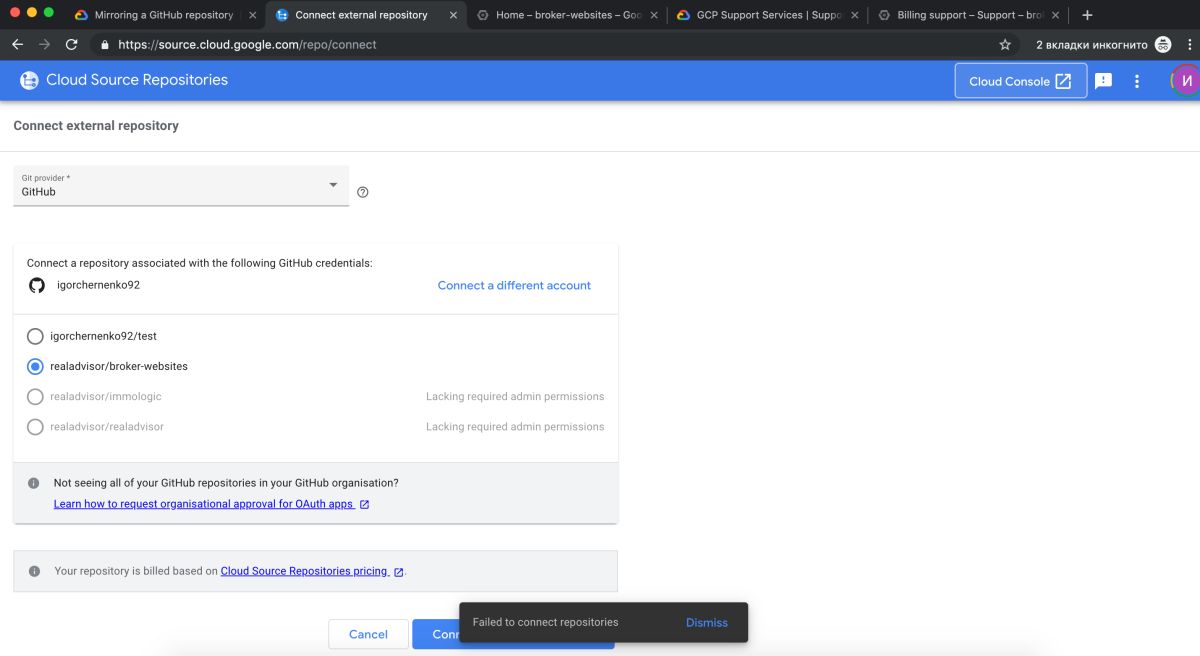The image size is (1200, 656).
Task: Bookmark this page with star icon
Action: click(x=1005, y=45)
